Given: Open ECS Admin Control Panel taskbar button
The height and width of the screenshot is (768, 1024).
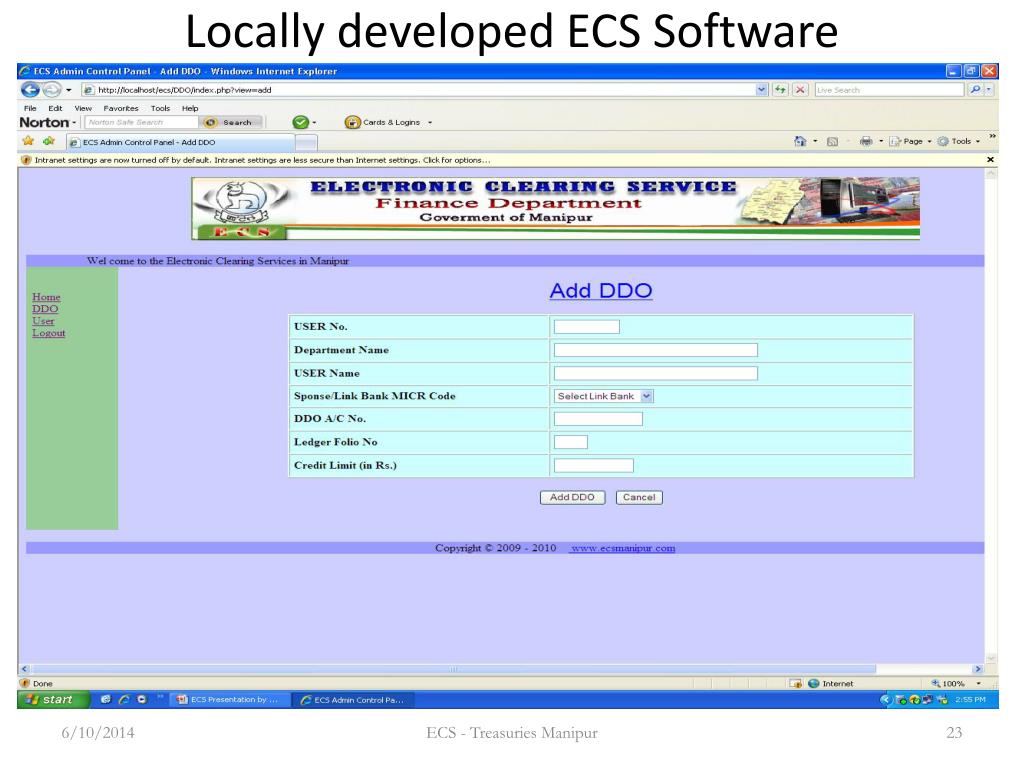Looking at the screenshot, I should pos(353,699).
